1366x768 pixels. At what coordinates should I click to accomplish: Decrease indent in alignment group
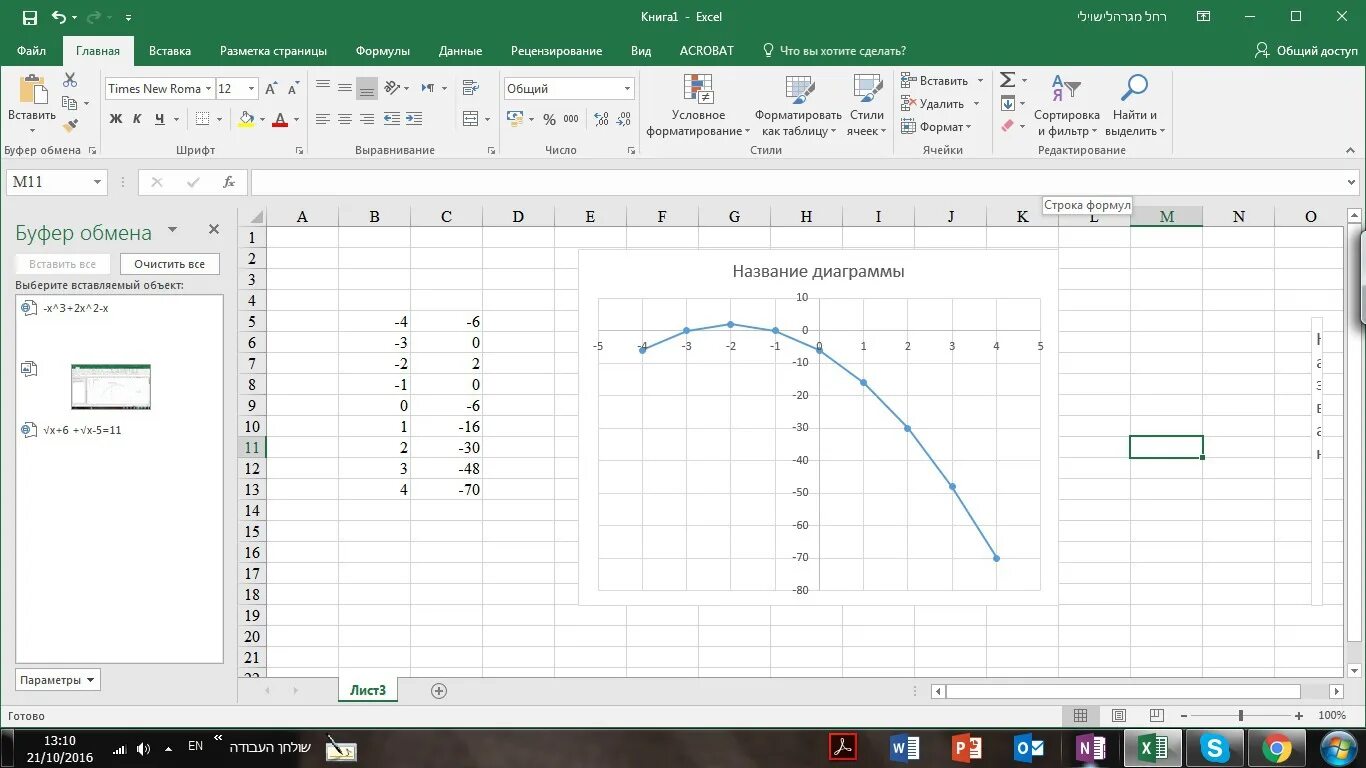pyautogui.click(x=392, y=119)
